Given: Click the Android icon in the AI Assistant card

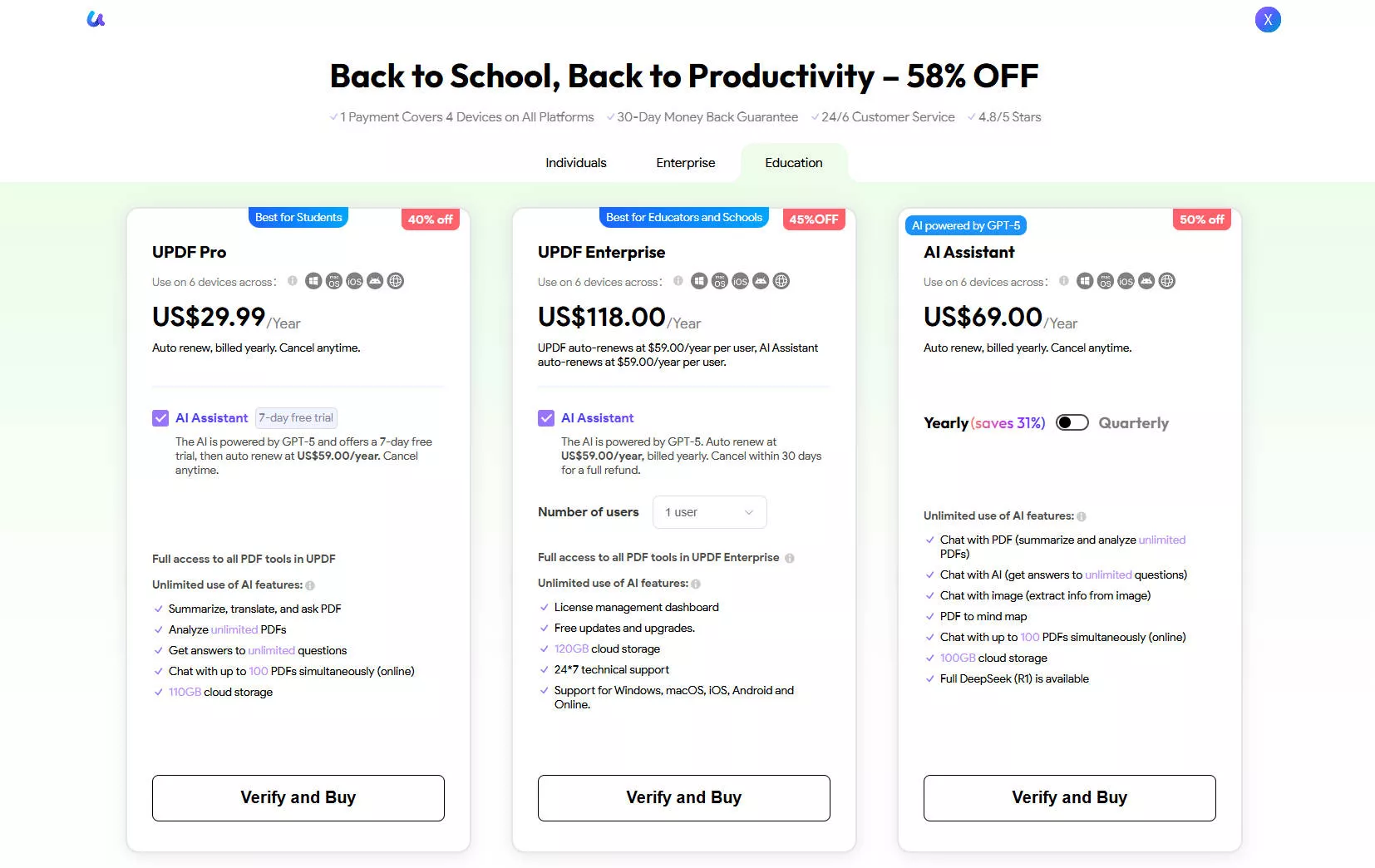Looking at the screenshot, I should (x=1146, y=281).
